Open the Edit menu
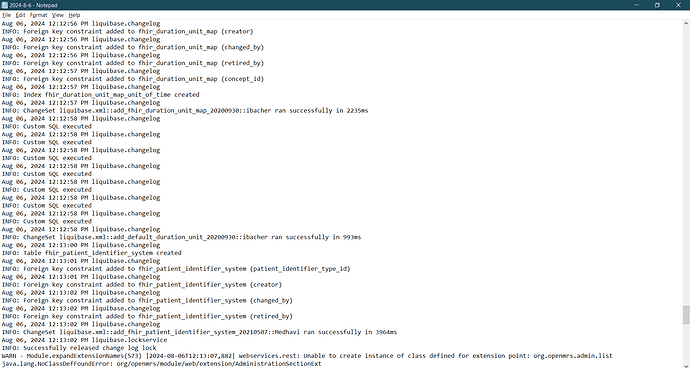Viewport: 690px width, 368px height. [x=20, y=15]
